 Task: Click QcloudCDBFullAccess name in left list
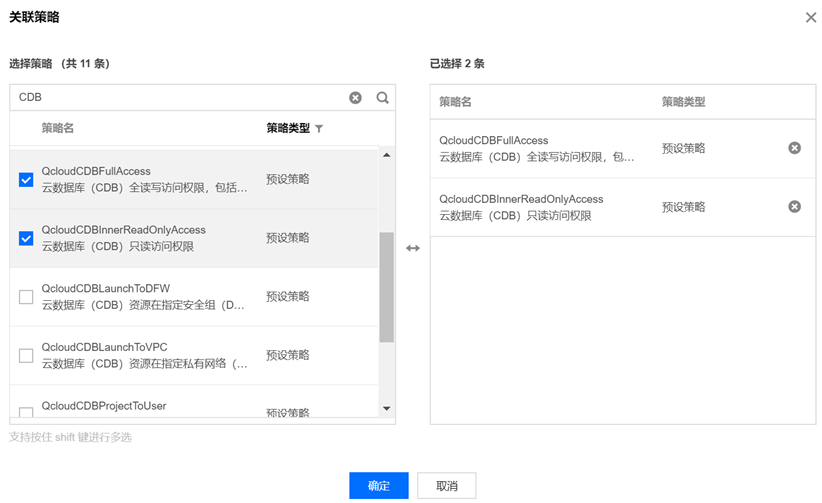96,171
